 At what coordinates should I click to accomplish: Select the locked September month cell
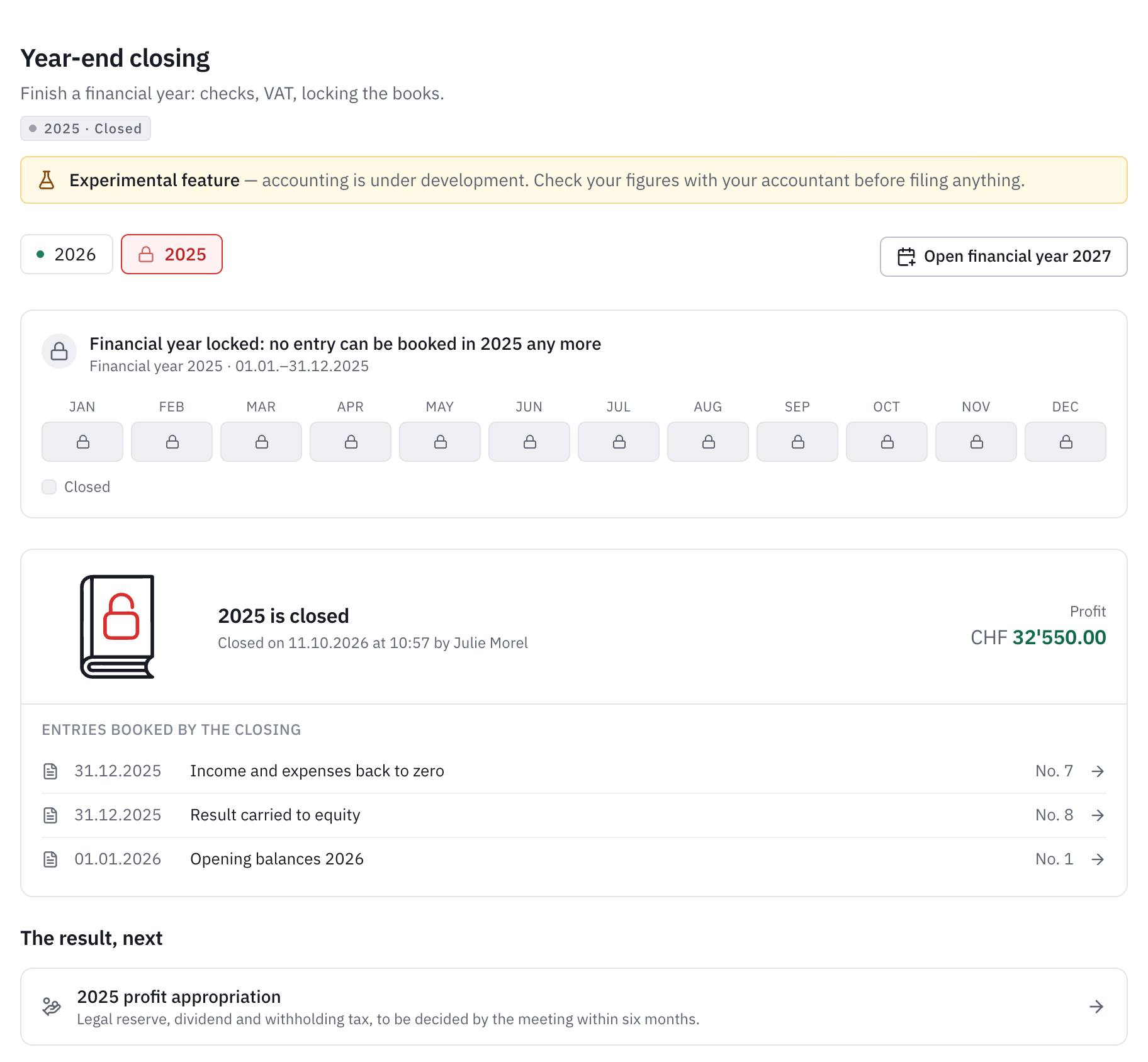pos(797,442)
